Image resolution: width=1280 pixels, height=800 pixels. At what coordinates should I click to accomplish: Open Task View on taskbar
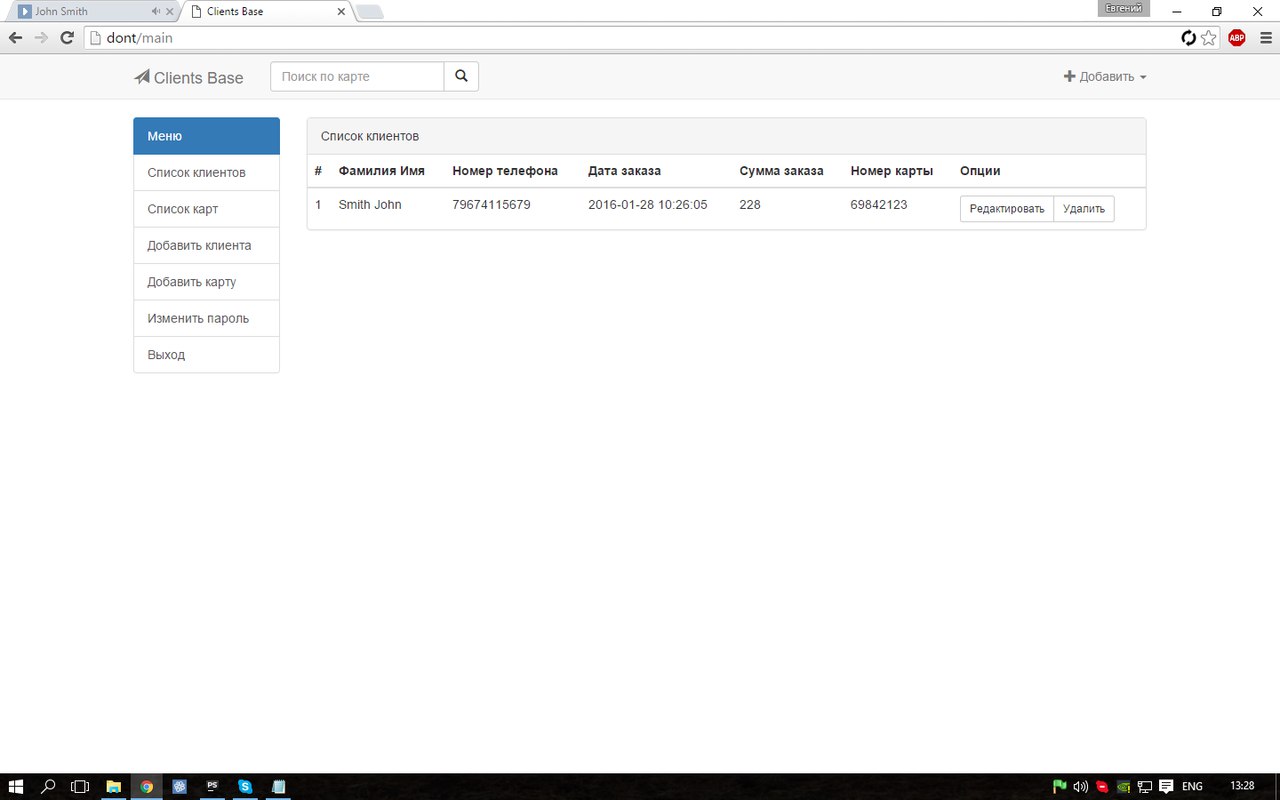80,786
